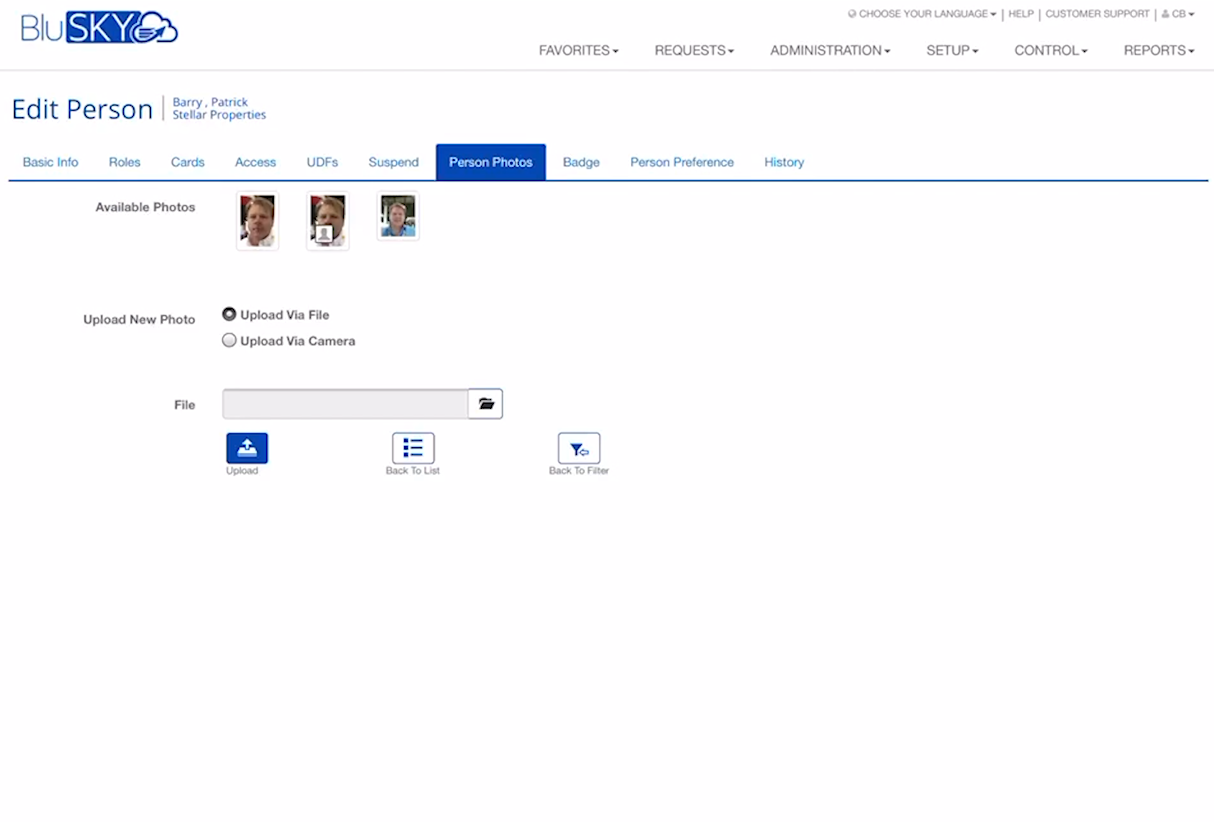Viewport: 1214px width, 822px height.
Task: Open the Reports dropdown menu
Action: point(1158,50)
